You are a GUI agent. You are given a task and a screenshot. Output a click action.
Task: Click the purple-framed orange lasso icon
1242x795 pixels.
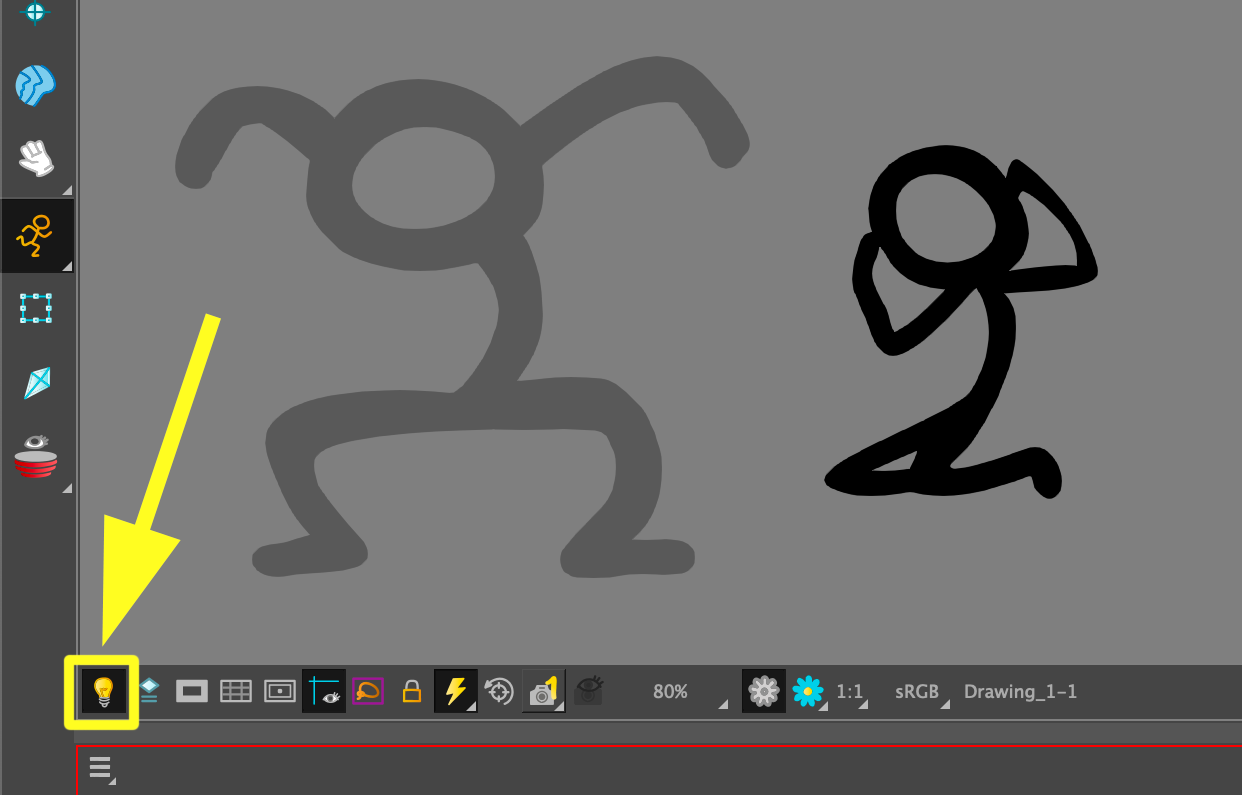367,691
